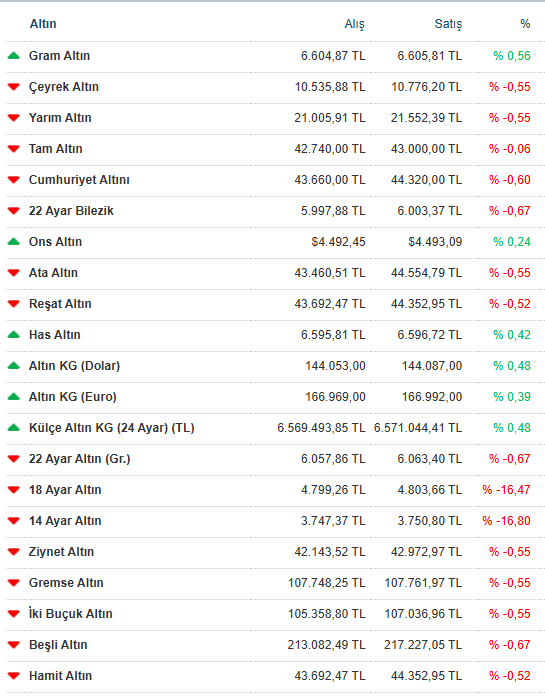Click the Beşli Altın satış price

click(x=423, y=645)
